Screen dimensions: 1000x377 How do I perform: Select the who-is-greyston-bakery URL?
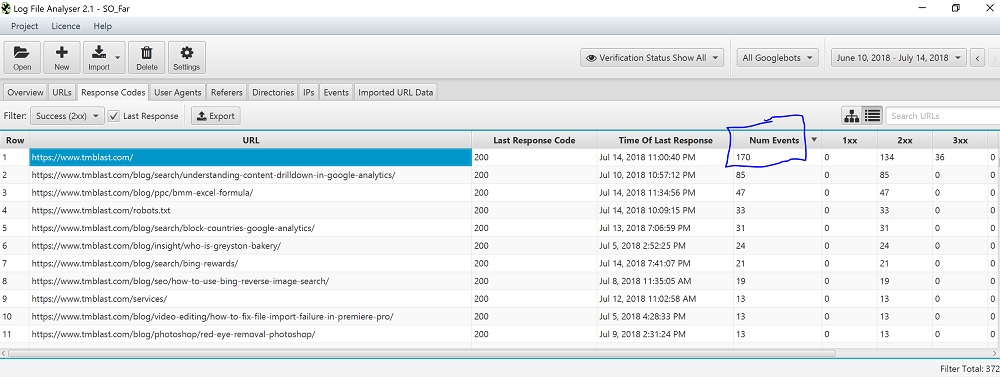[251, 246]
